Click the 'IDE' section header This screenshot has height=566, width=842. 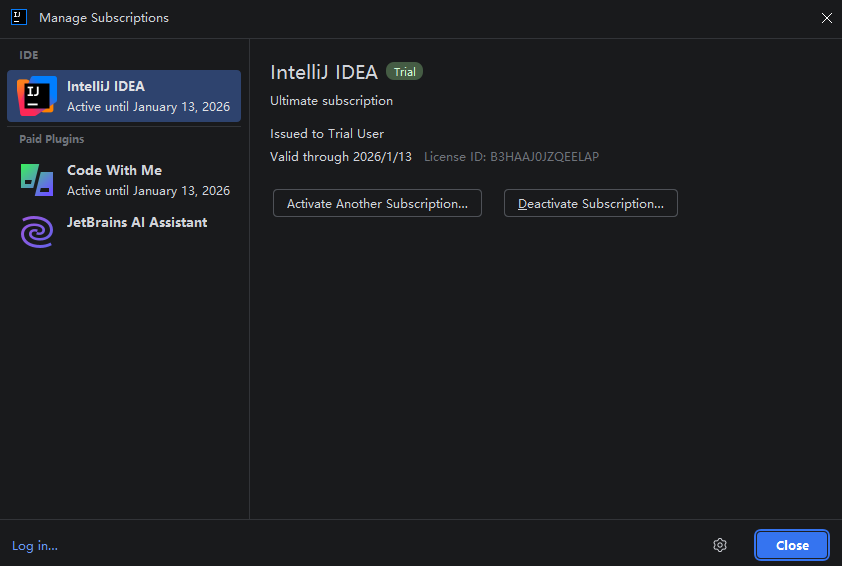pyautogui.click(x=28, y=55)
